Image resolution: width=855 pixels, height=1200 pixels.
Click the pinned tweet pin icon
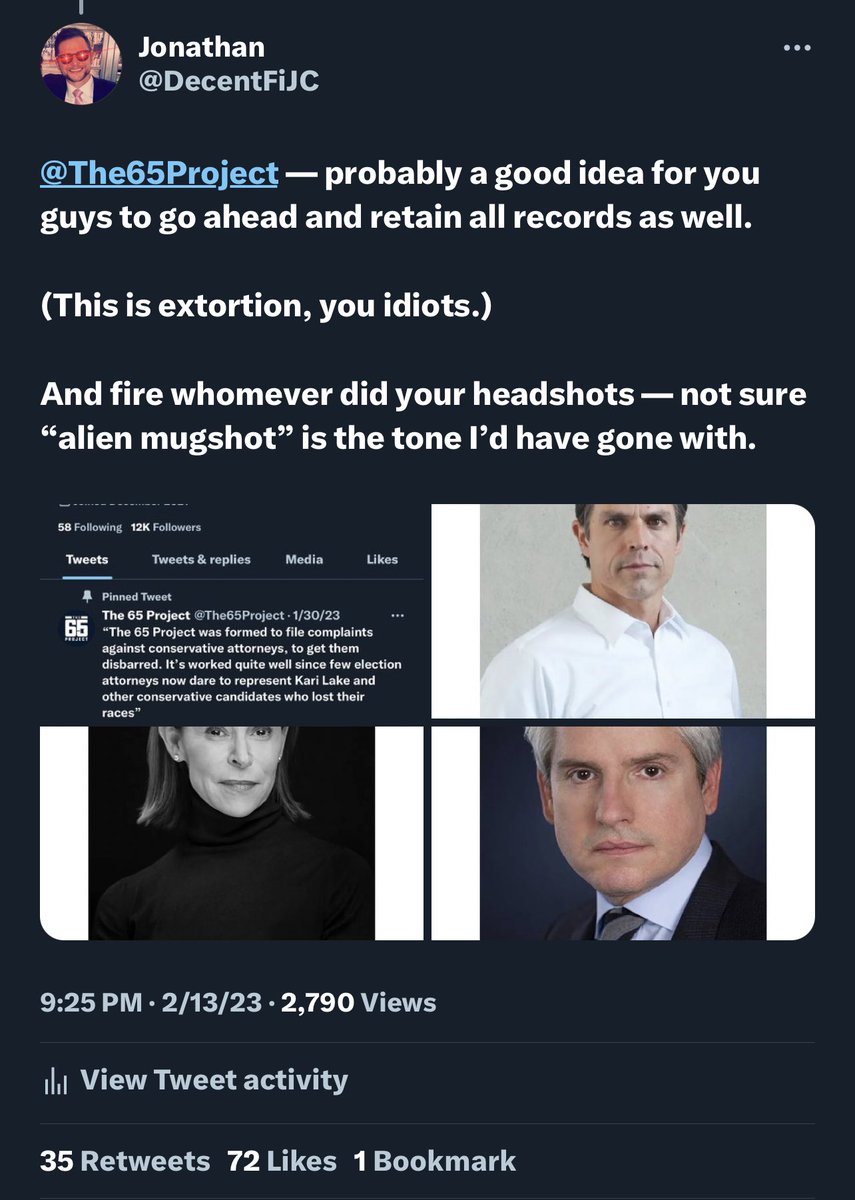[90, 596]
